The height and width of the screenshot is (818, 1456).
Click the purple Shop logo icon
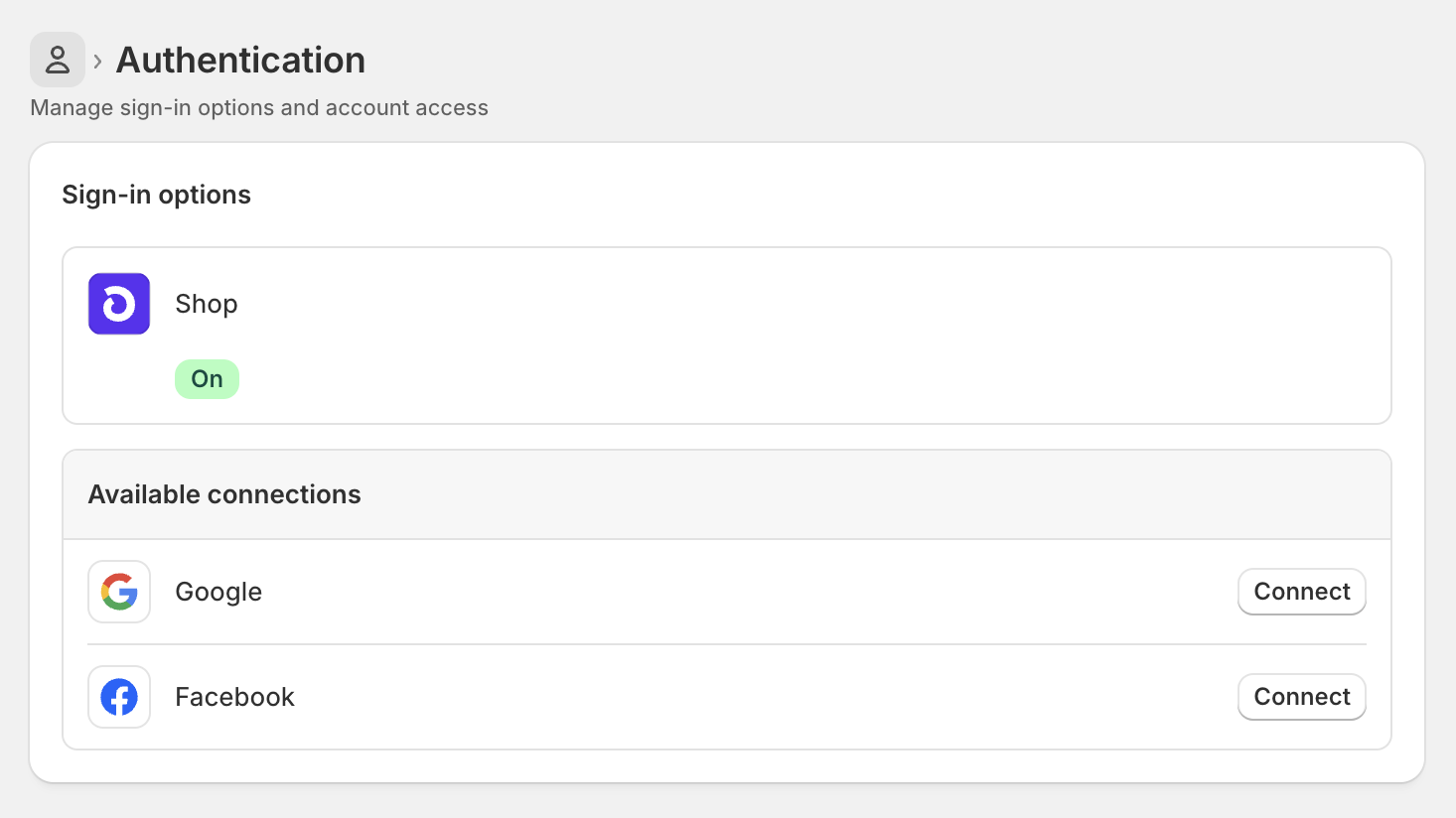pyautogui.click(x=119, y=304)
